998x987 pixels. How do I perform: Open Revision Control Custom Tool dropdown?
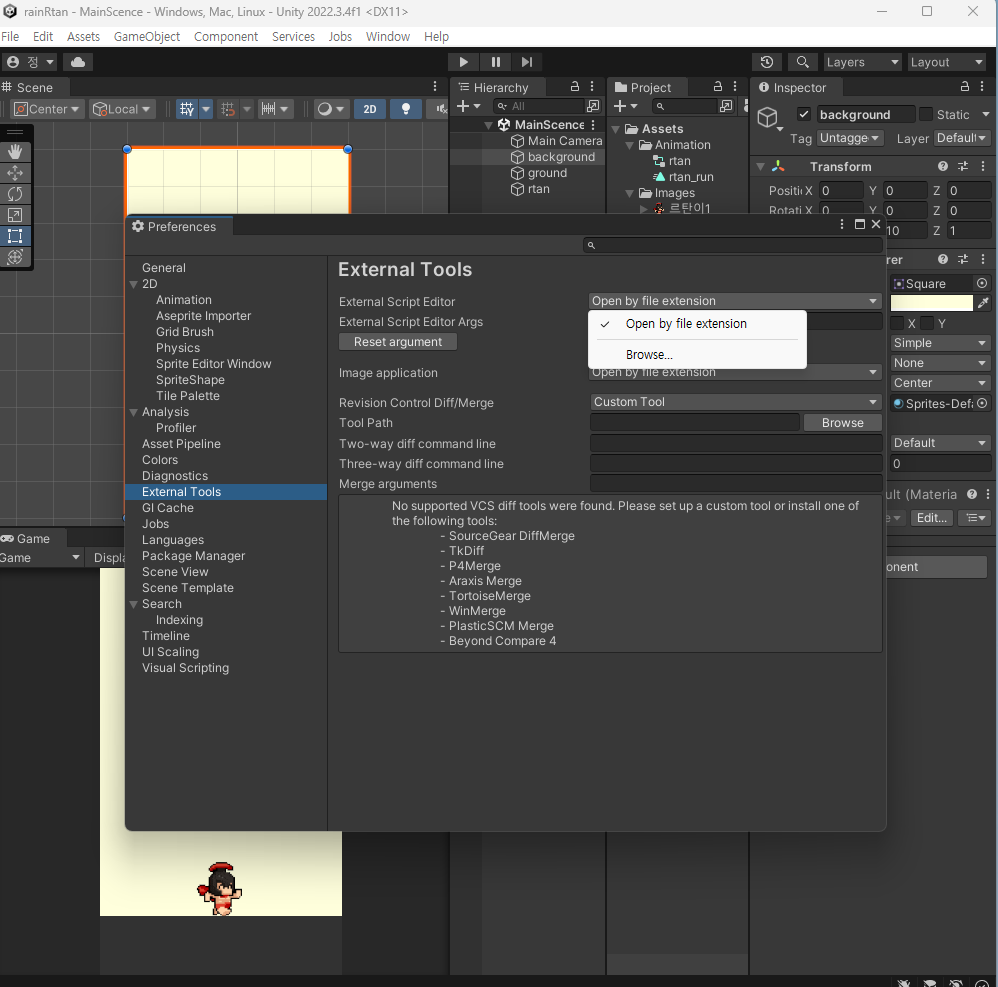(x=735, y=402)
